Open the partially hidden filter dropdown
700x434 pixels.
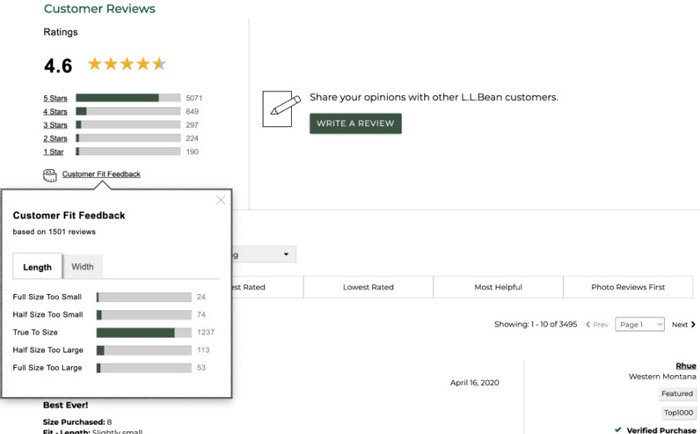tap(263, 255)
